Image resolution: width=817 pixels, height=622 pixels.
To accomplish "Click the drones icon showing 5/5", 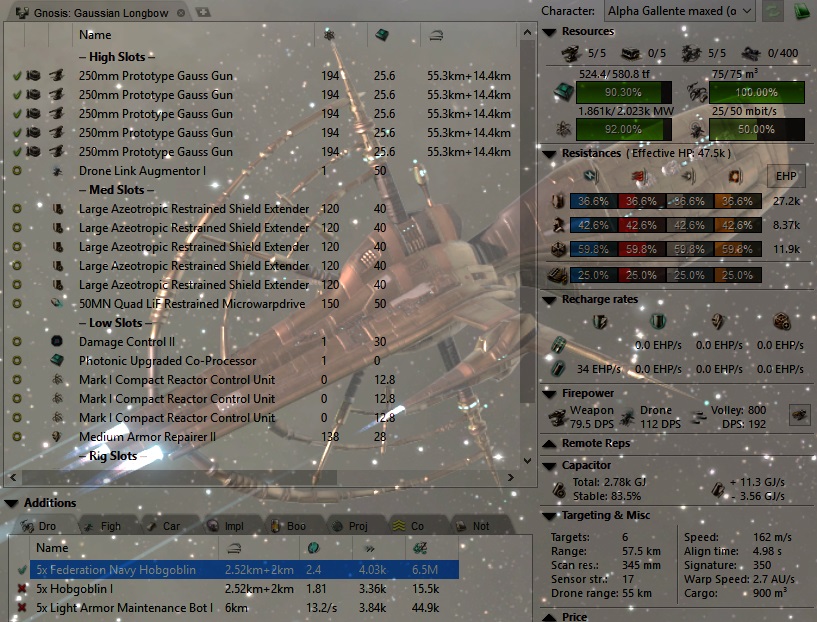I will pyautogui.click(x=691, y=53).
